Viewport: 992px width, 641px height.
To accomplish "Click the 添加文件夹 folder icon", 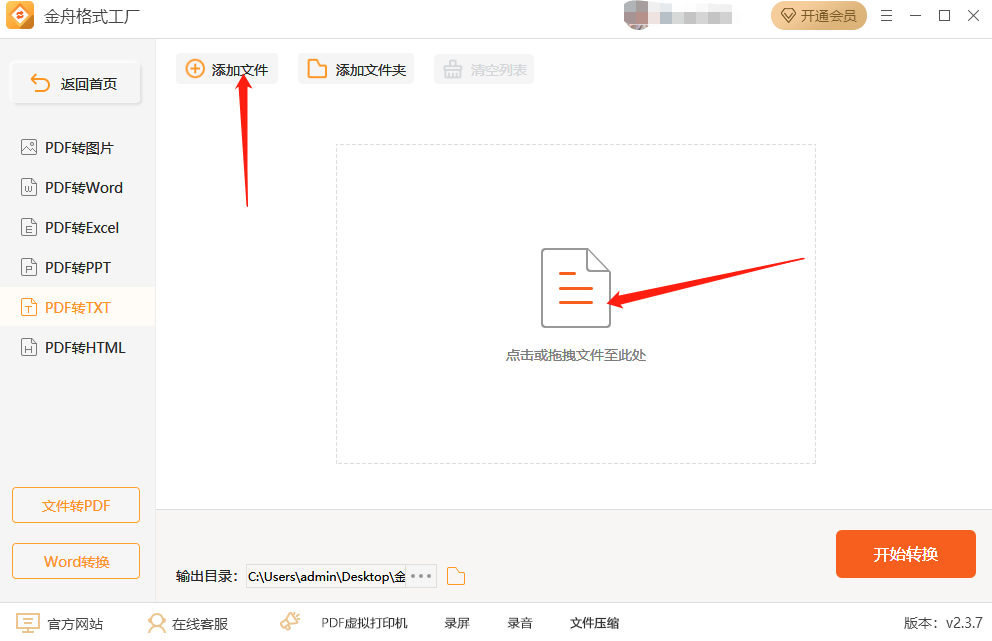I will click(x=317, y=69).
